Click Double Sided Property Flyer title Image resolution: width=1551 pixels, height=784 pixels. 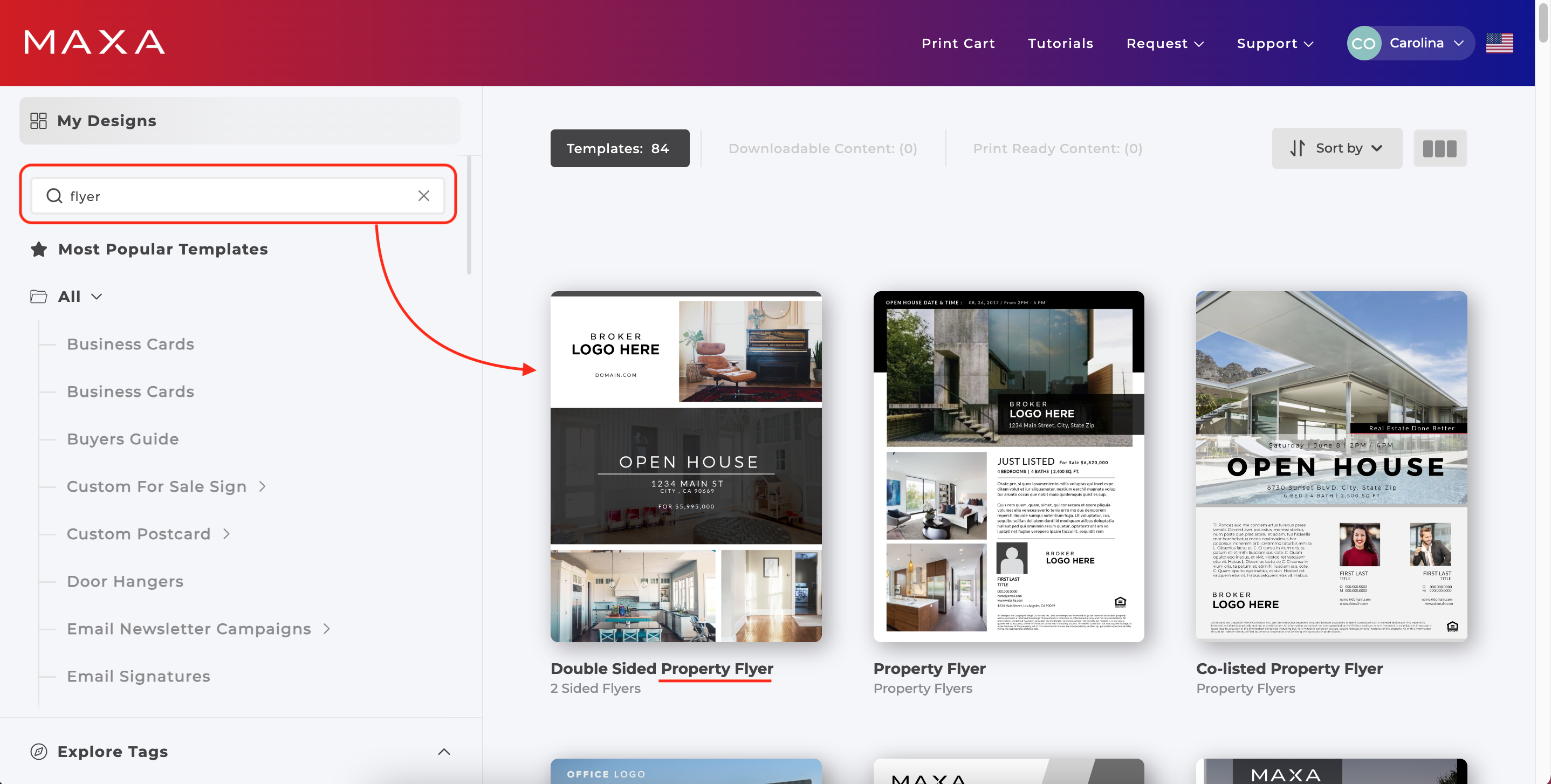tap(662, 669)
